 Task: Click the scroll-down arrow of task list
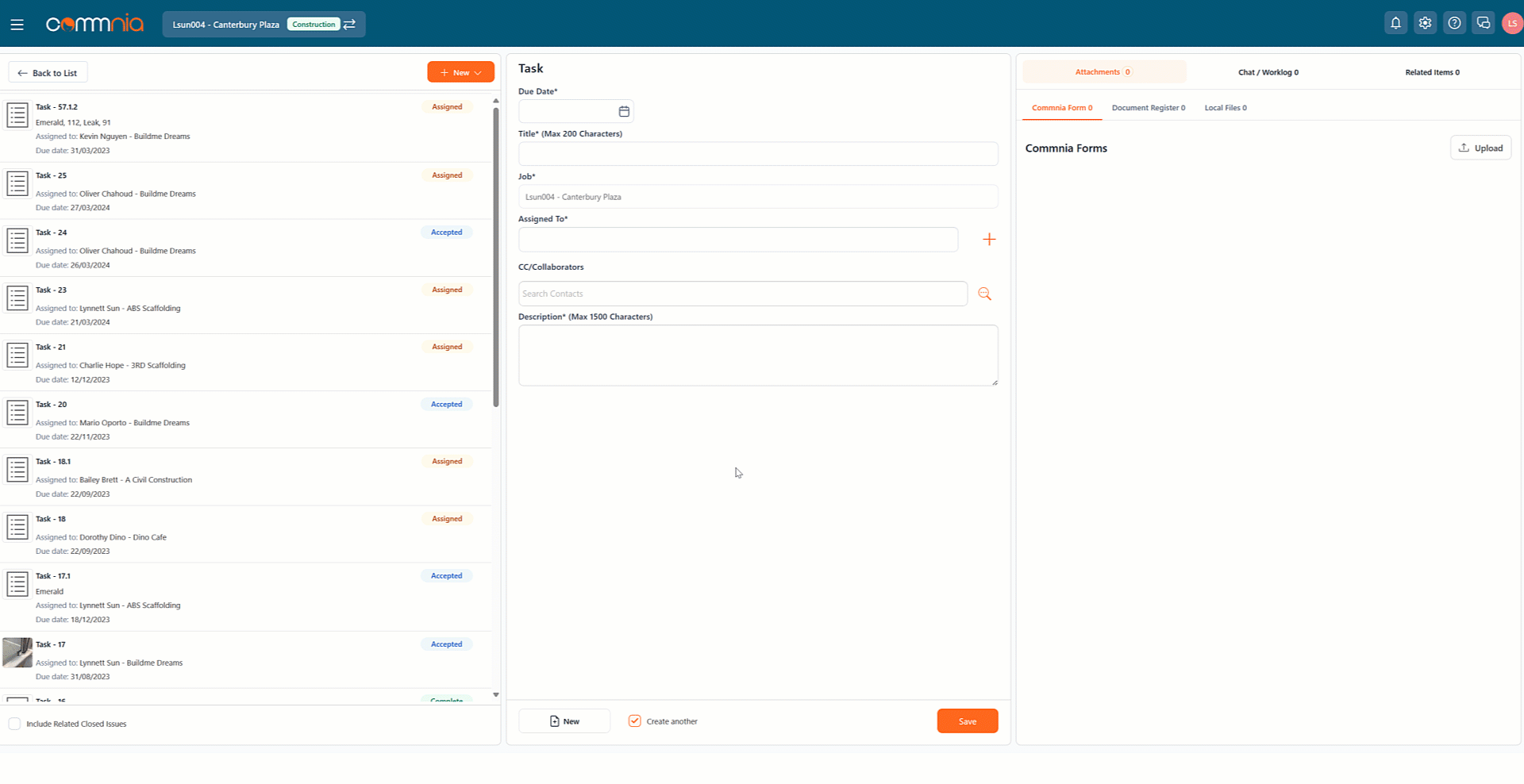(496, 694)
